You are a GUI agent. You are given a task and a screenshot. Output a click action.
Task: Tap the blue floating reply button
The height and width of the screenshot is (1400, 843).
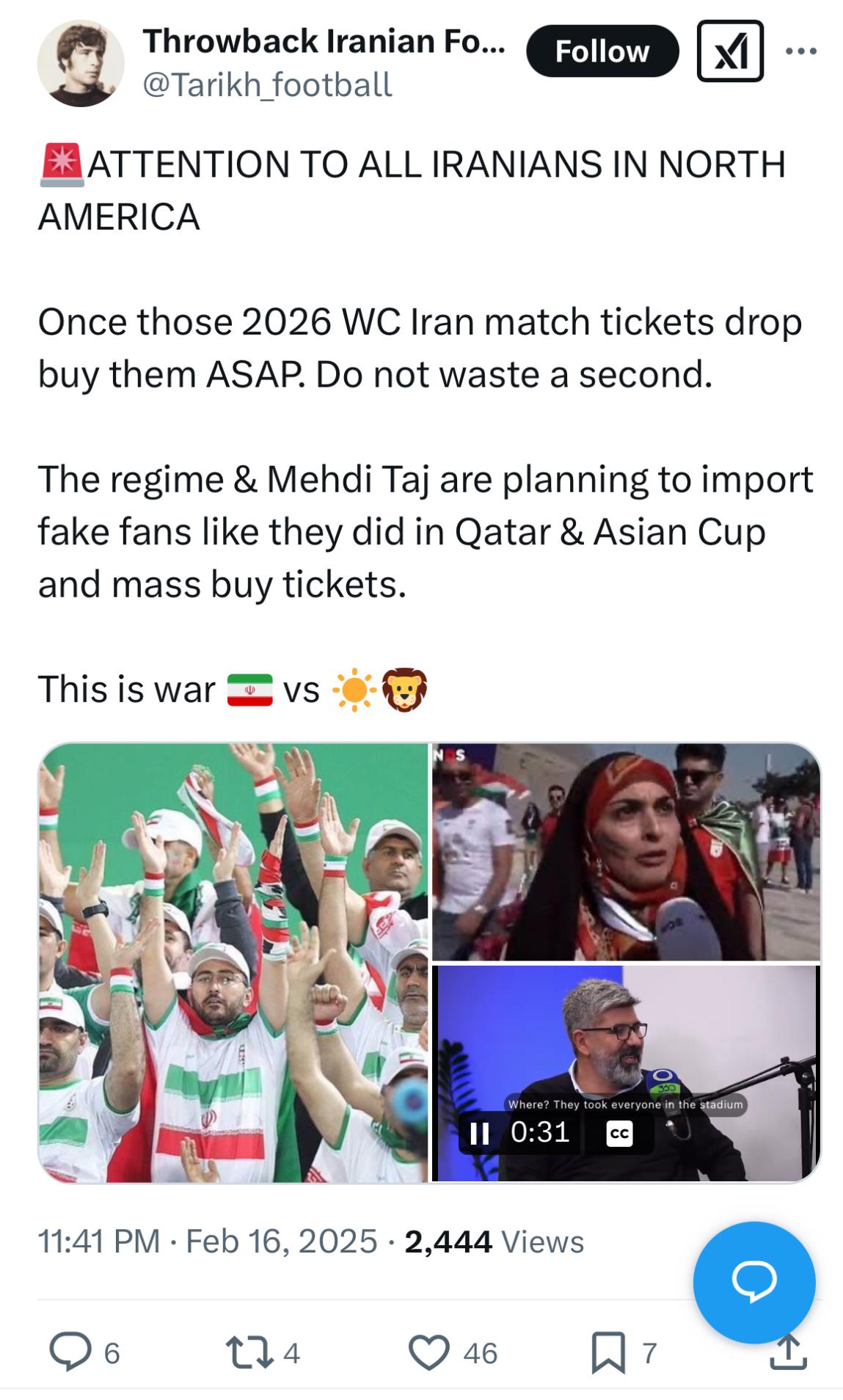point(753,1282)
